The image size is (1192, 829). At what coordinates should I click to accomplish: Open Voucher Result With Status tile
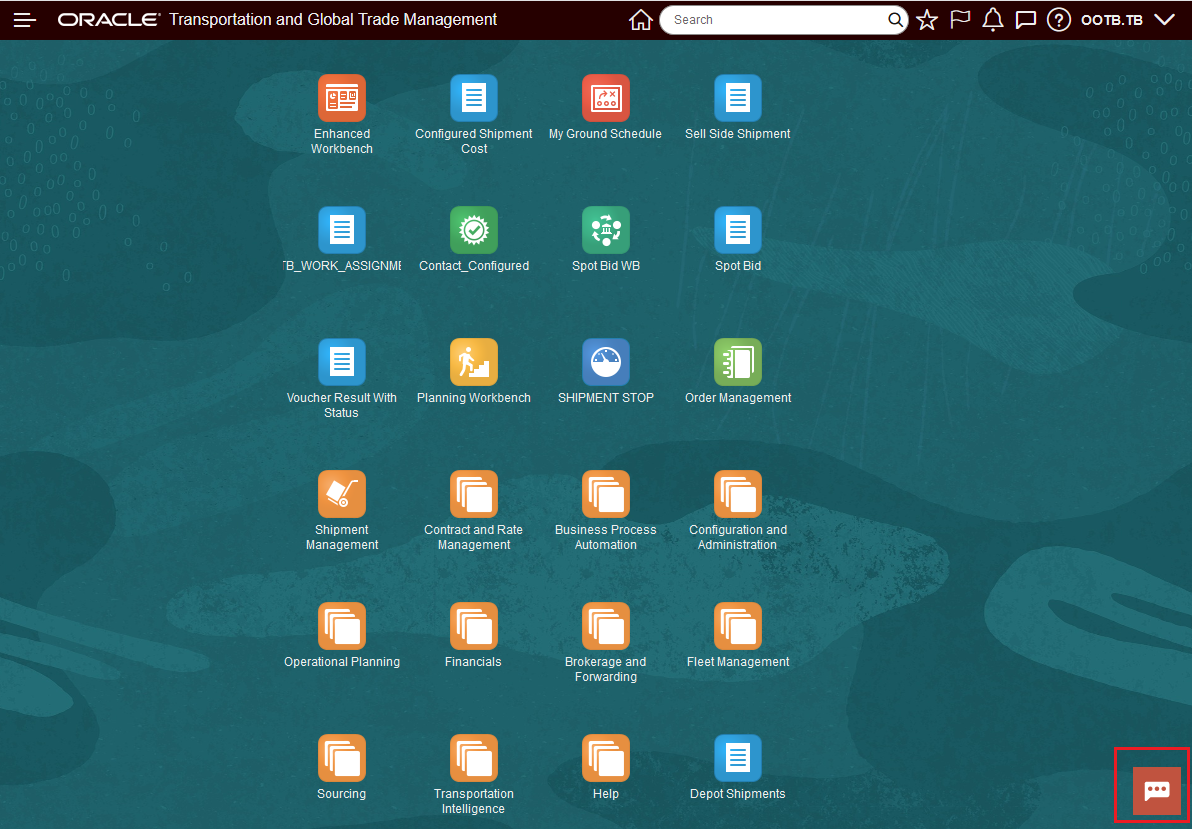click(x=342, y=362)
